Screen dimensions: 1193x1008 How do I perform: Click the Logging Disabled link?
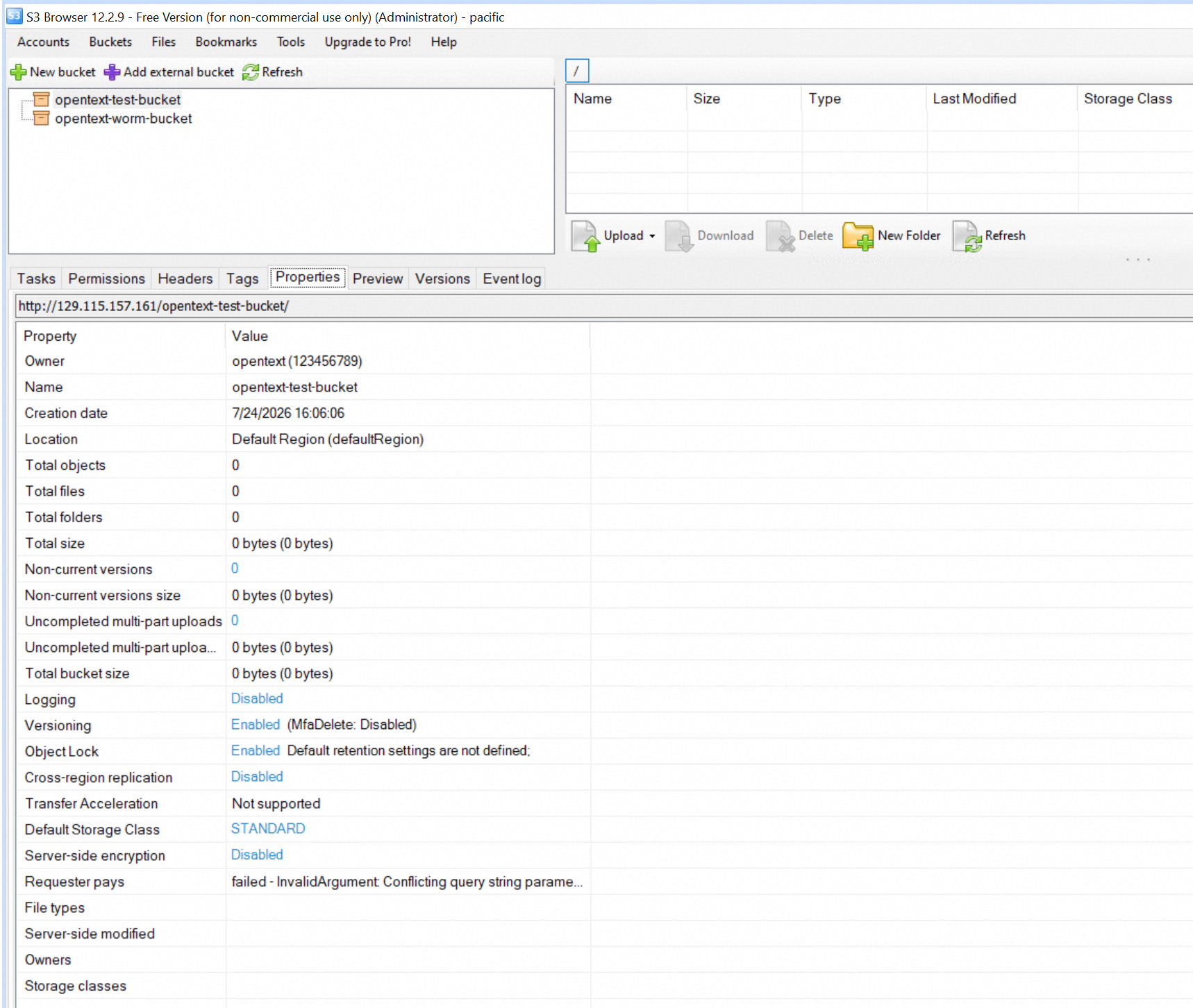257,698
